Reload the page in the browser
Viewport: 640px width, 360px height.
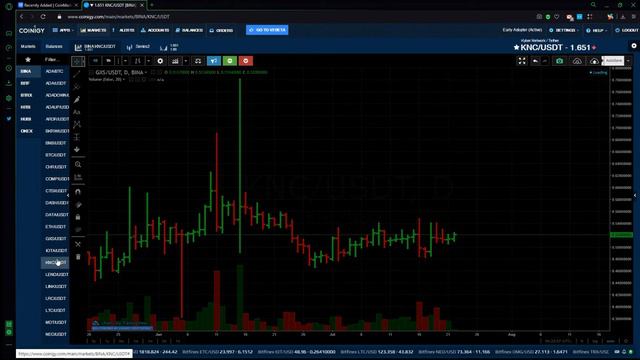(43, 17)
